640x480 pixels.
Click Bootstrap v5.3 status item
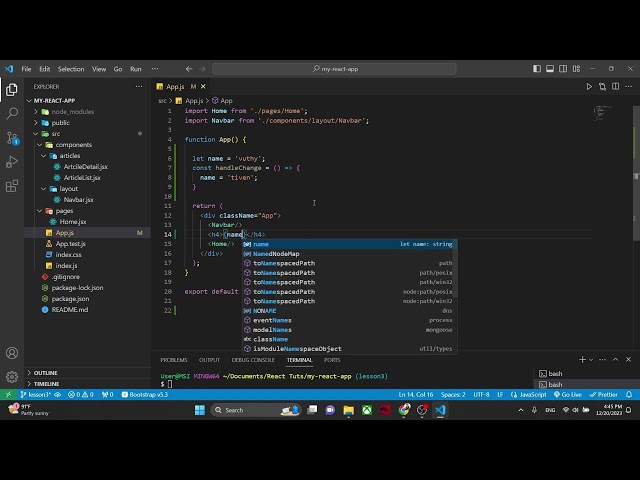point(145,394)
